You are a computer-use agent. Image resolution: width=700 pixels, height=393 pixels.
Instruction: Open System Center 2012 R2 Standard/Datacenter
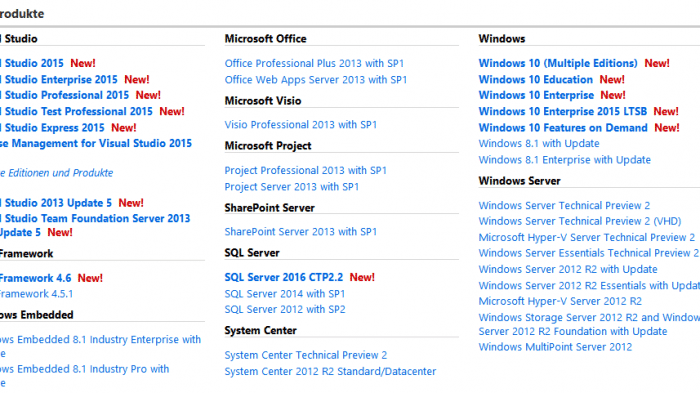pyautogui.click(x=330, y=372)
